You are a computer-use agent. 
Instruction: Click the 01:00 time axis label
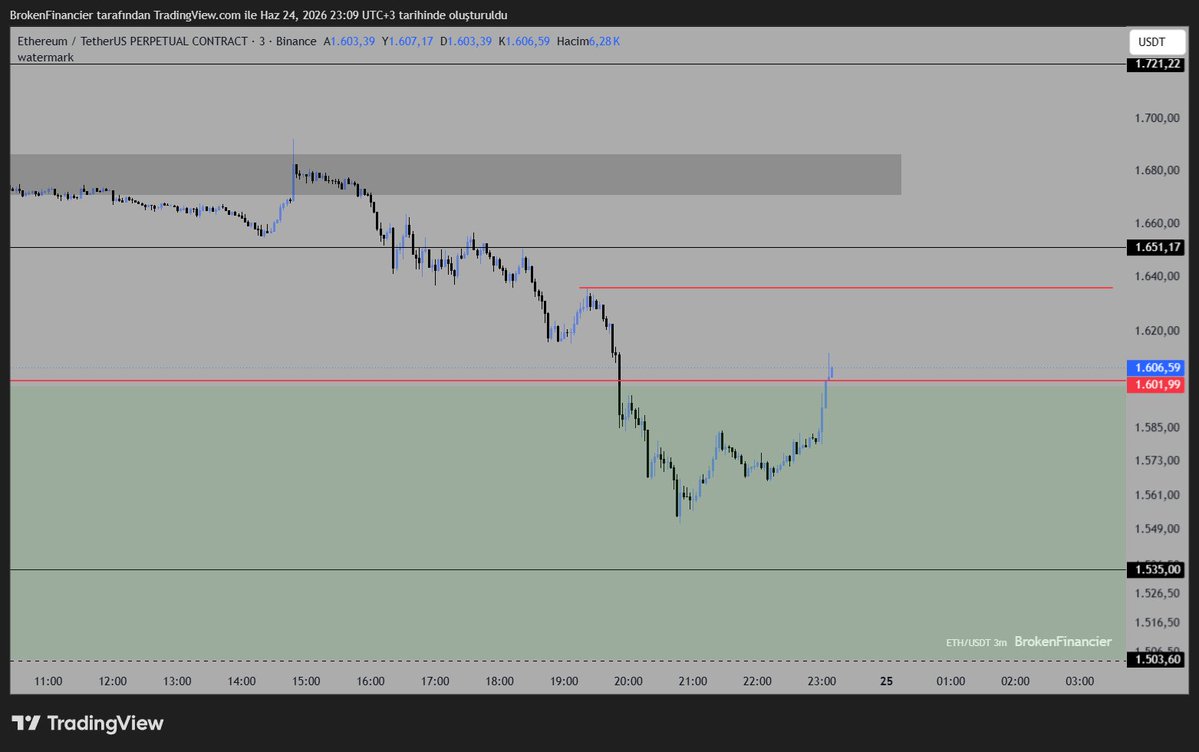click(x=950, y=681)
